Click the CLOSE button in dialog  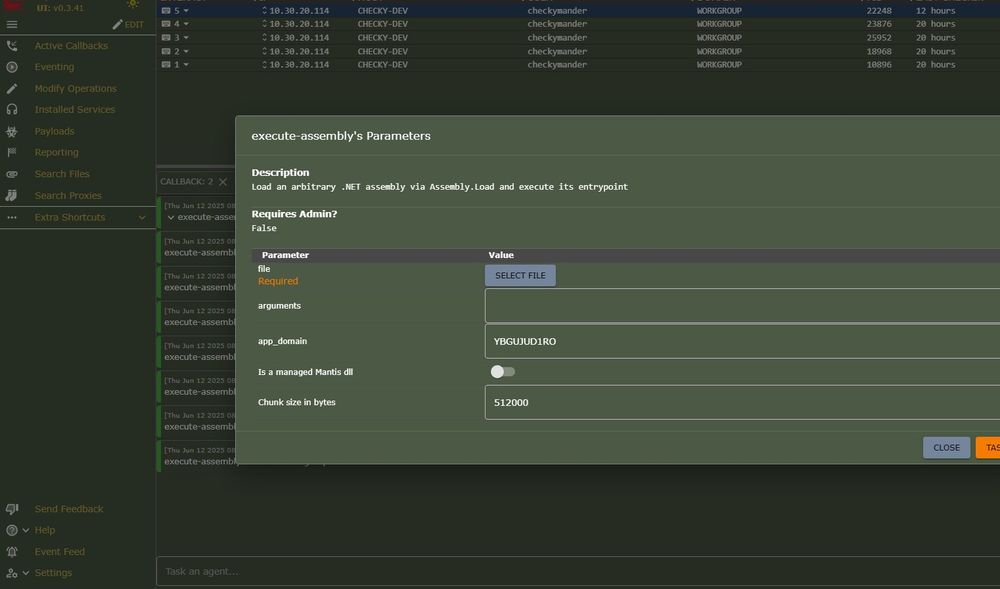(946, 447)
